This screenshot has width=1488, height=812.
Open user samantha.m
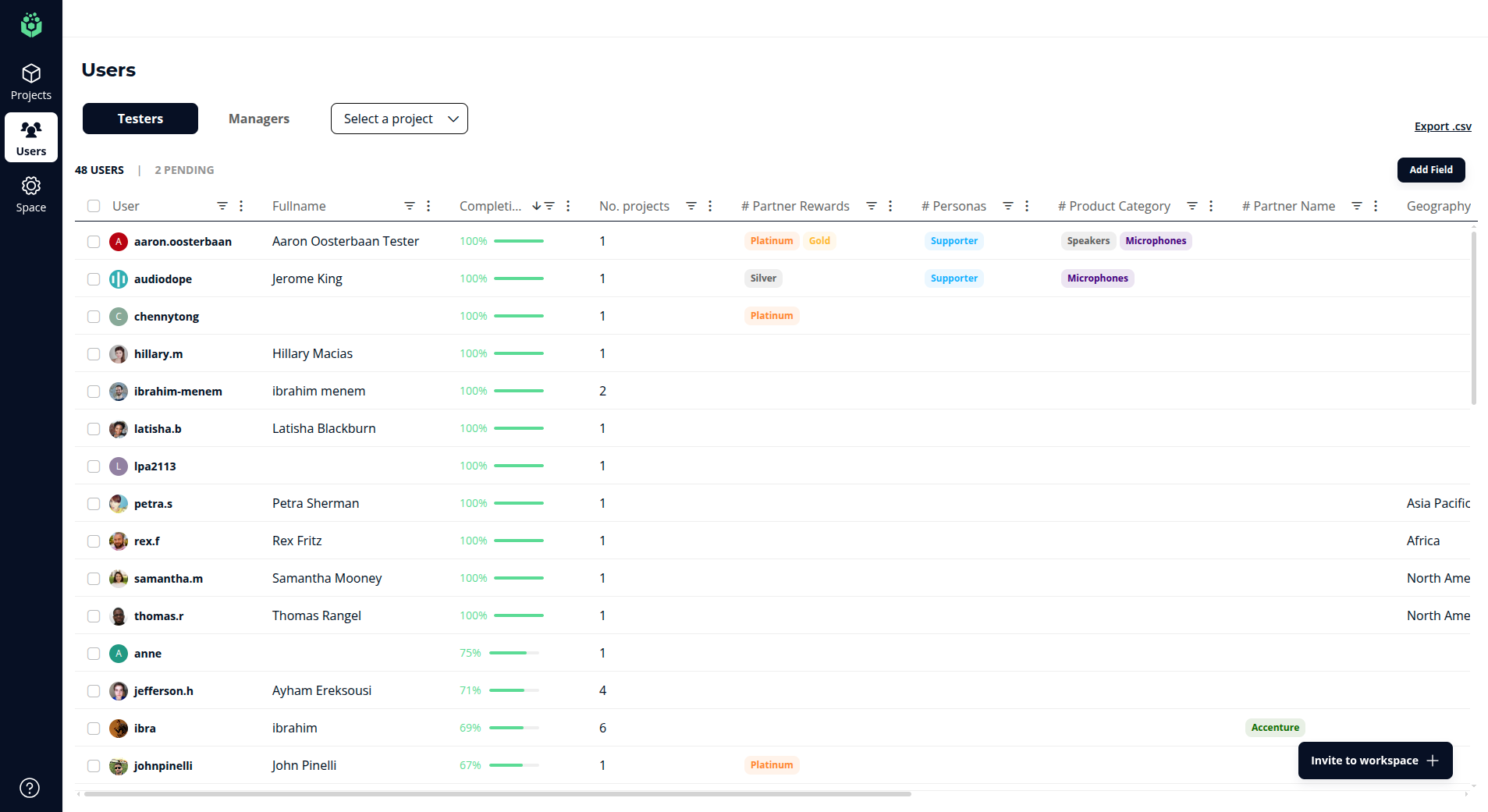pos(169,579)
